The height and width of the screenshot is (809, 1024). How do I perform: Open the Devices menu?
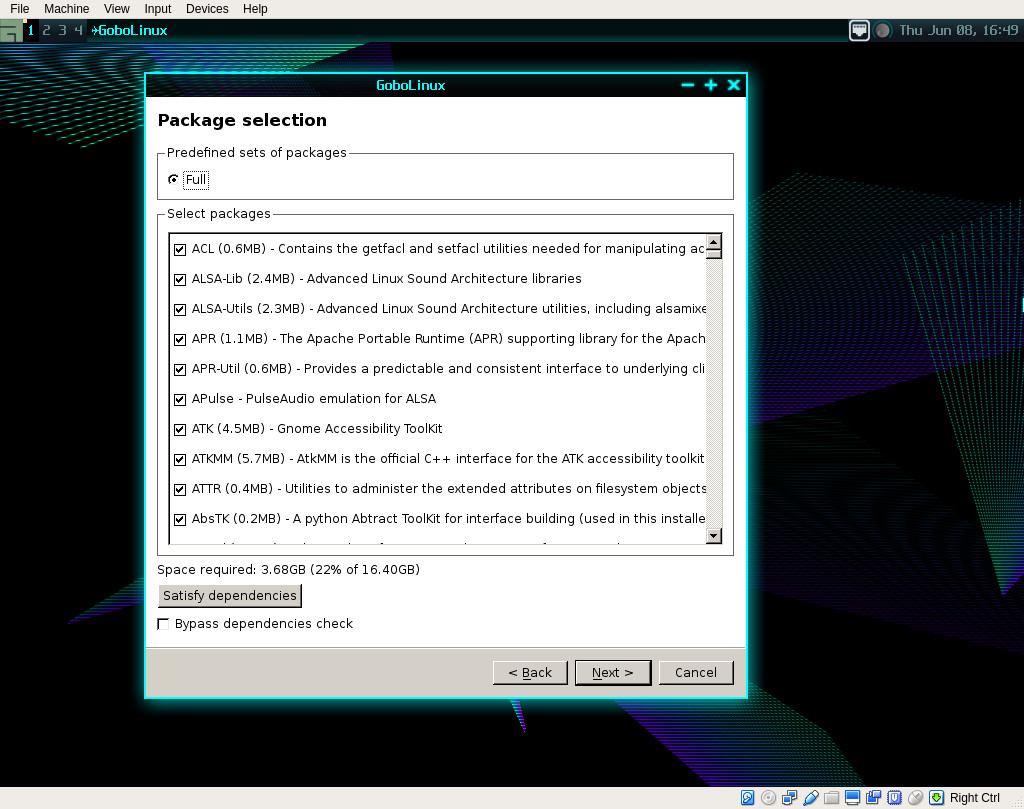click(207, 9)
